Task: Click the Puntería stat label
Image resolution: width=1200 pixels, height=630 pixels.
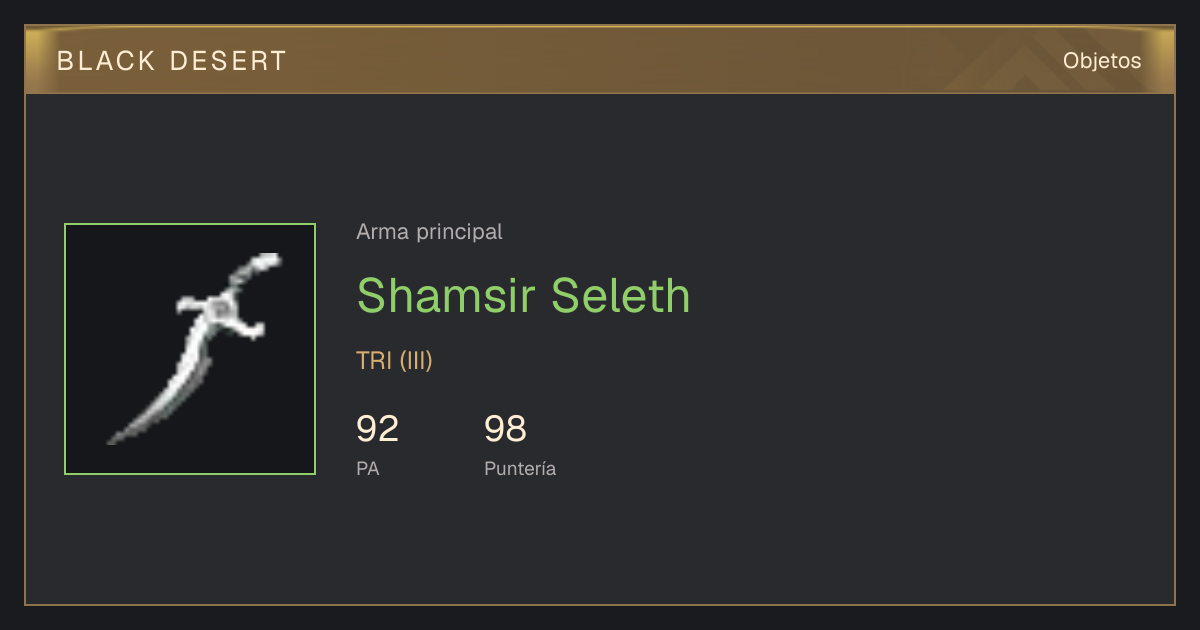Action: coord(520,468)
